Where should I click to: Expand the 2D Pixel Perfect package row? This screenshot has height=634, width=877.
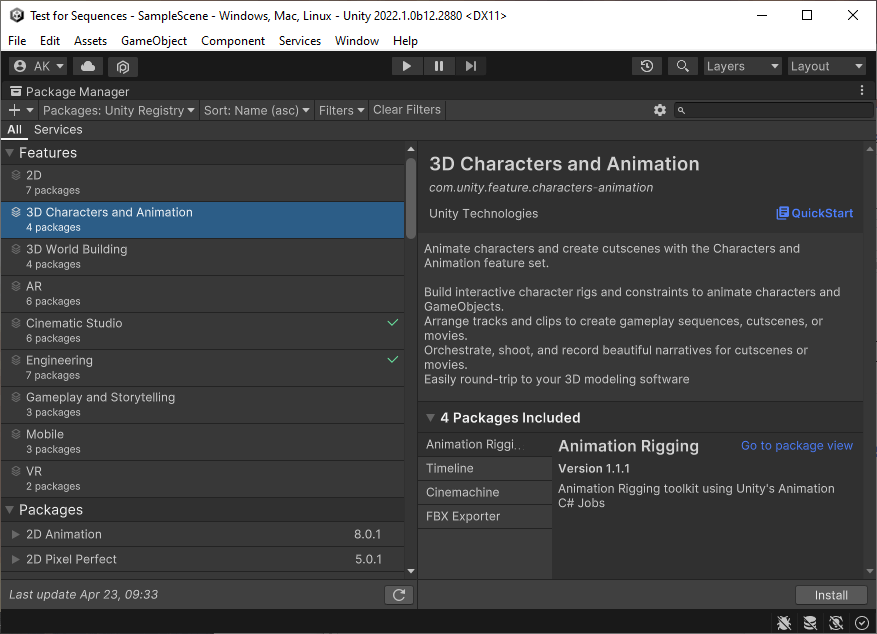coord(16,559)
